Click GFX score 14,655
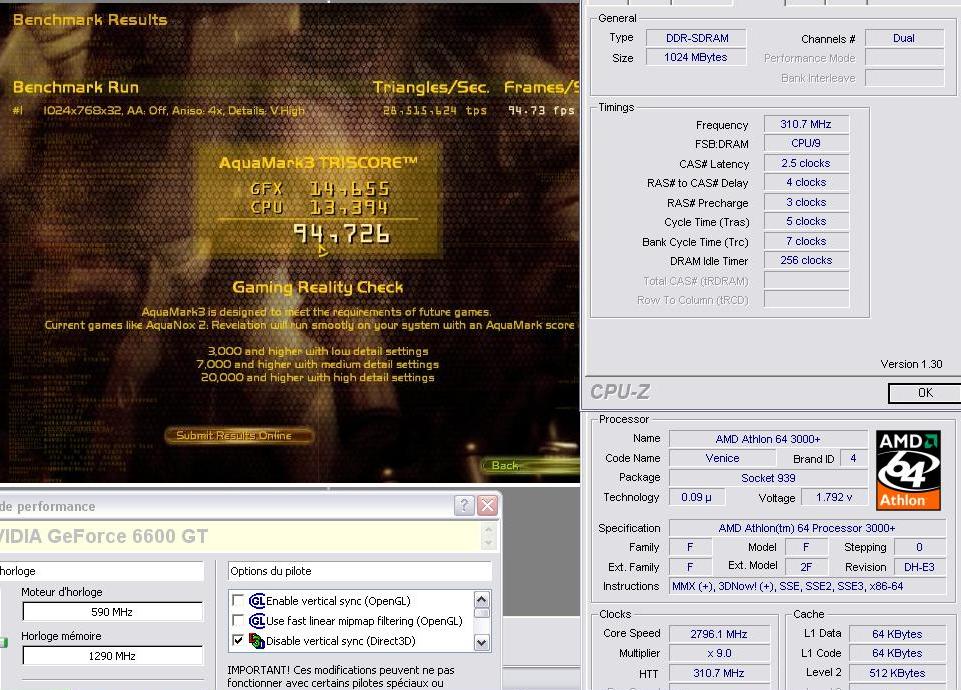 coord(349,189)
